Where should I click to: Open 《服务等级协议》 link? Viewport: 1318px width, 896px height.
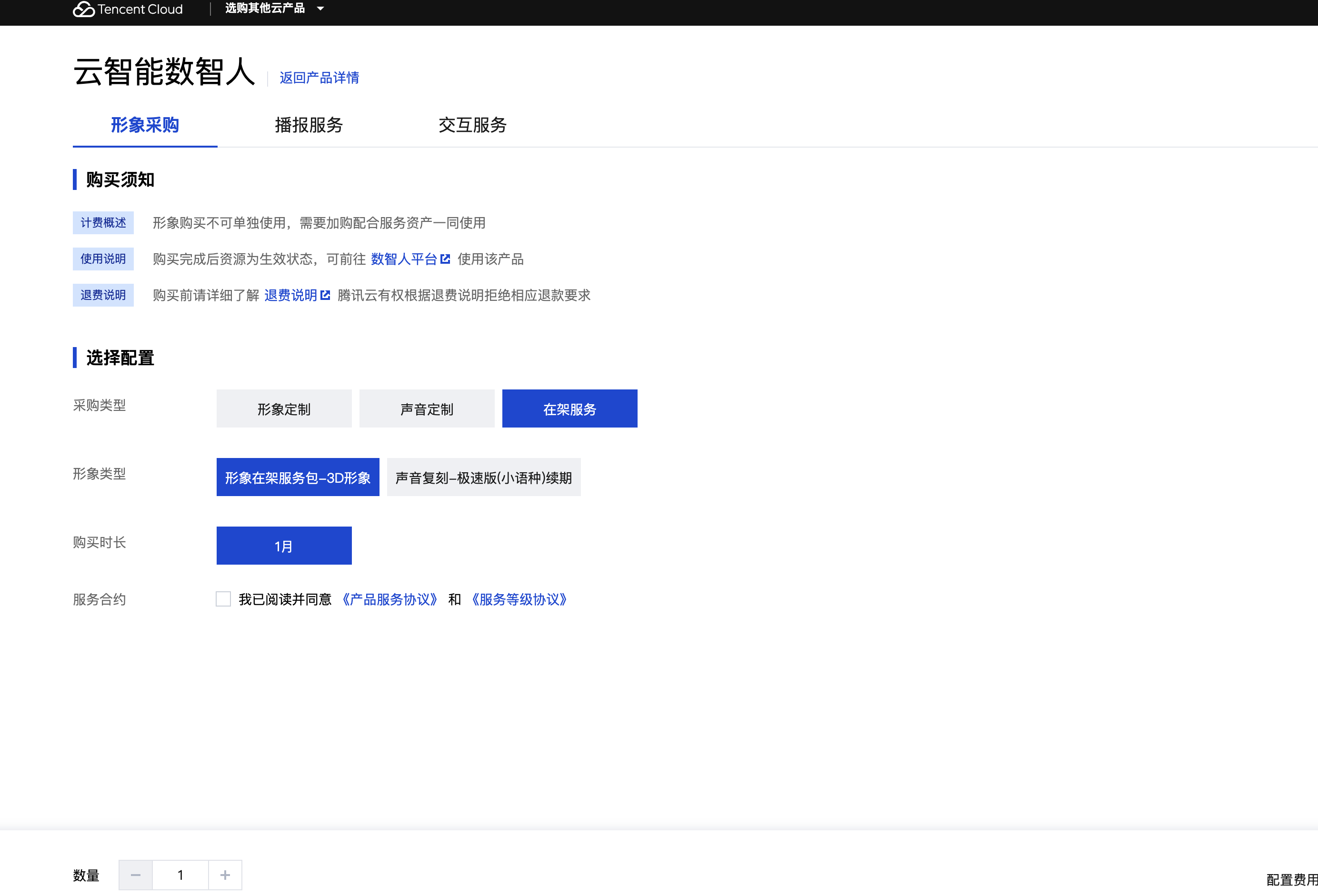pyautogui.click(x=519, y=599)
